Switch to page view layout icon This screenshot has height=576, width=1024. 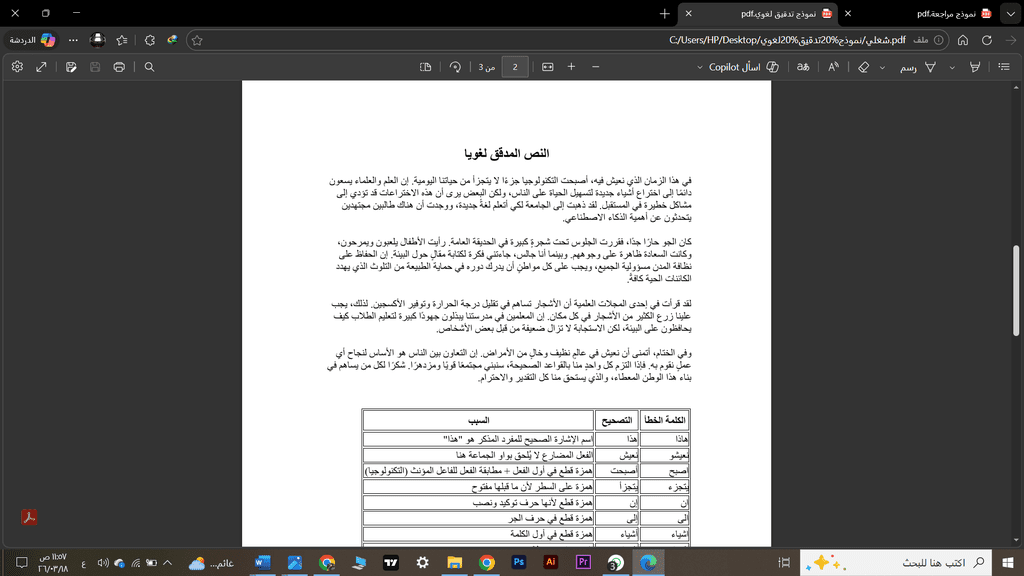coord(425,67)
